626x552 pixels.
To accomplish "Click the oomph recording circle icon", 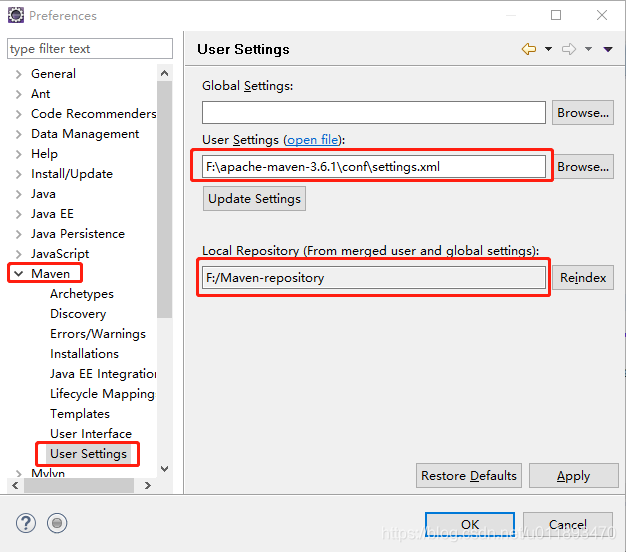I will click(57, 523).
